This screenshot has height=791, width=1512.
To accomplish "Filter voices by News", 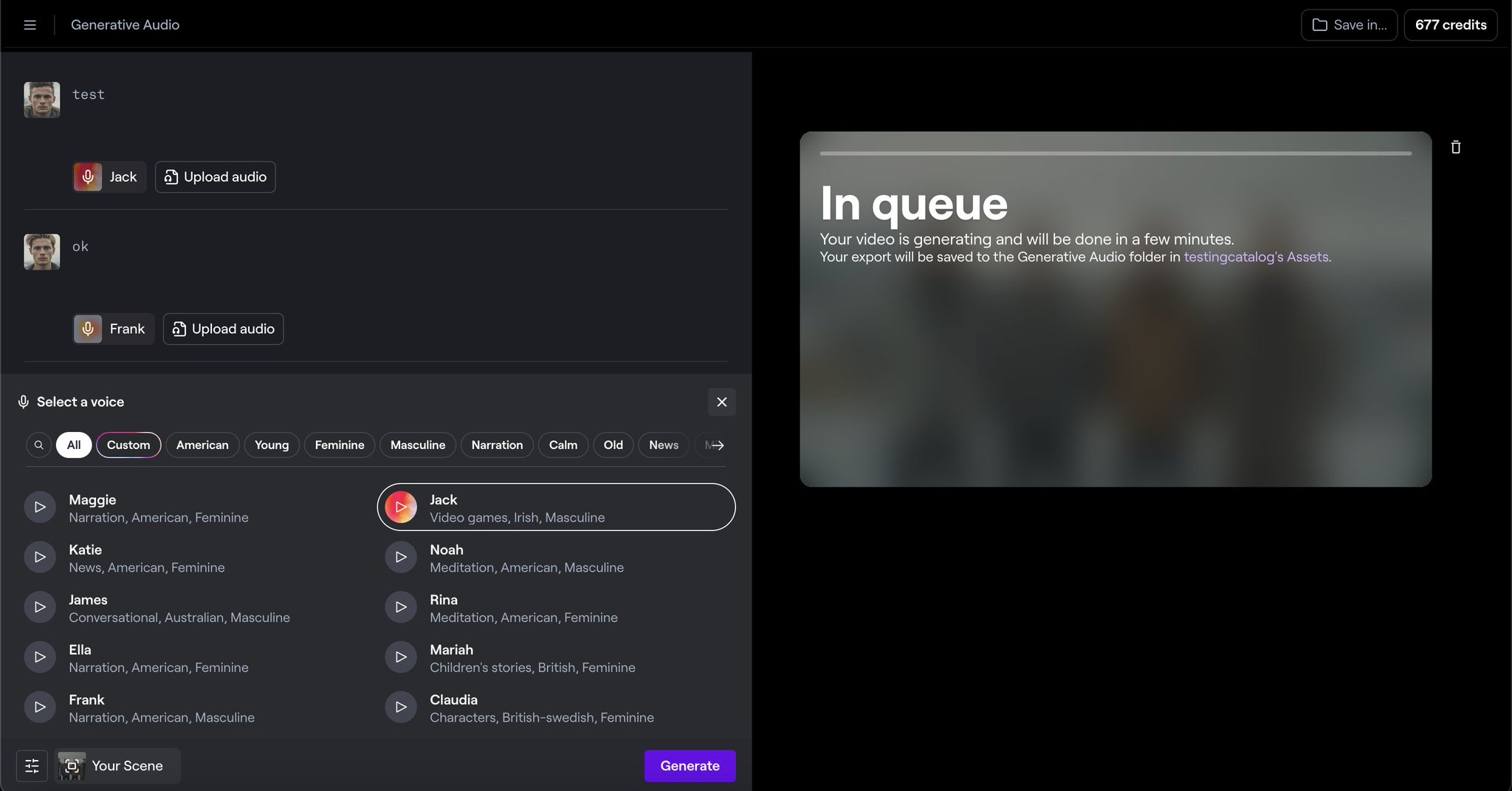I will tap(664, 445).
